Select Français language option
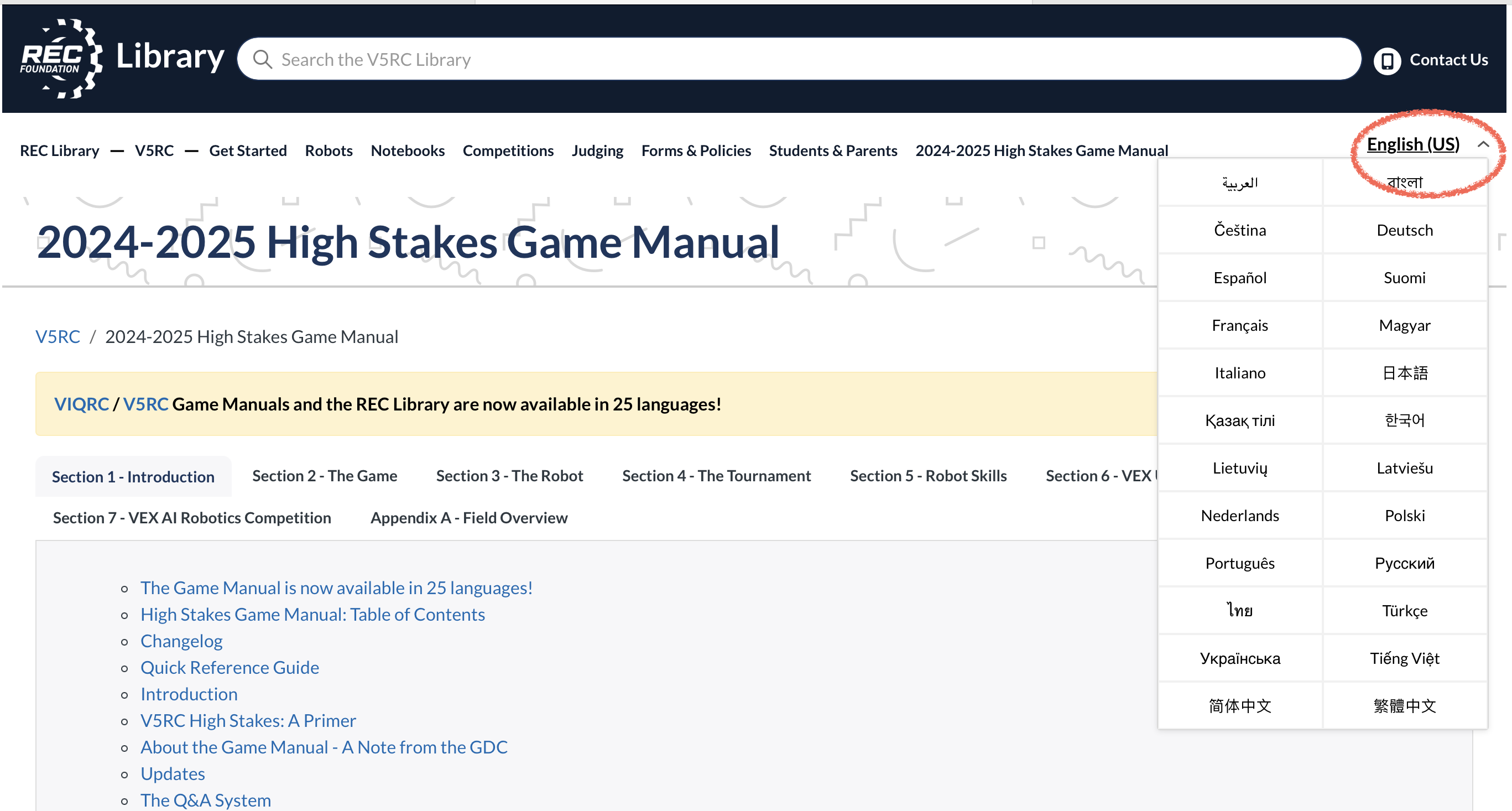The height and width of the screenshot is (811, 1512). point(1240,325)
